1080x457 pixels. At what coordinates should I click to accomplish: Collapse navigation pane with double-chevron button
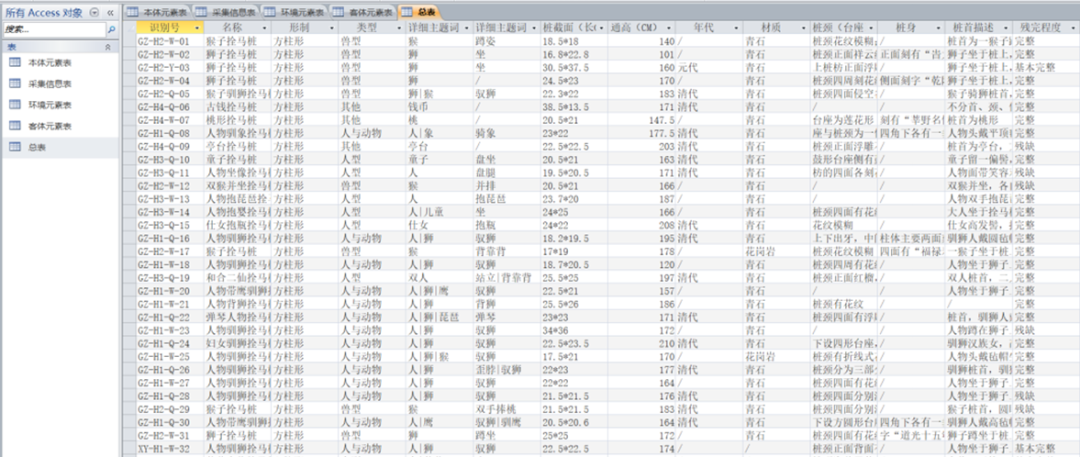(109, 10)
